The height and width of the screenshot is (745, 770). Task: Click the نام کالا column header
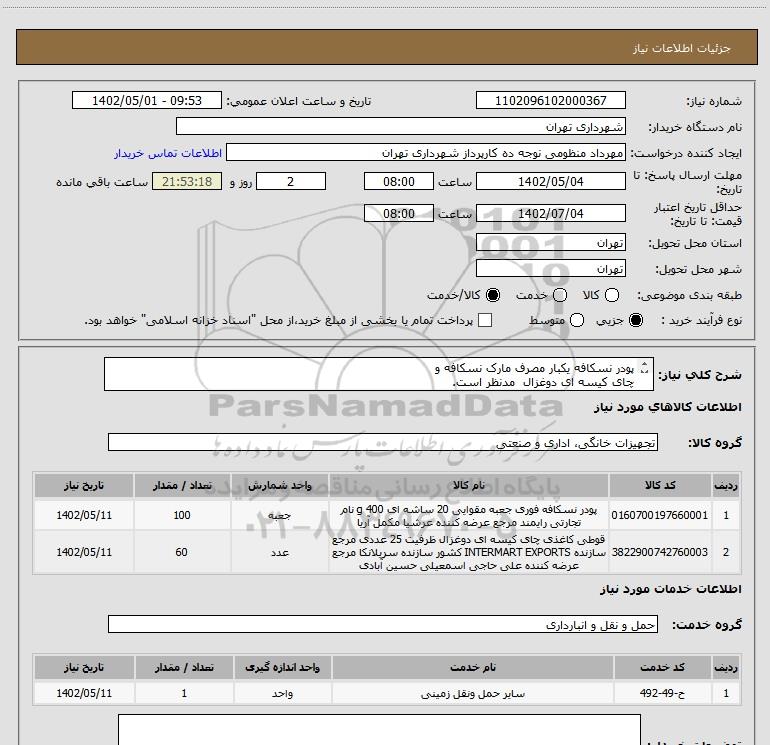(468, 485)
